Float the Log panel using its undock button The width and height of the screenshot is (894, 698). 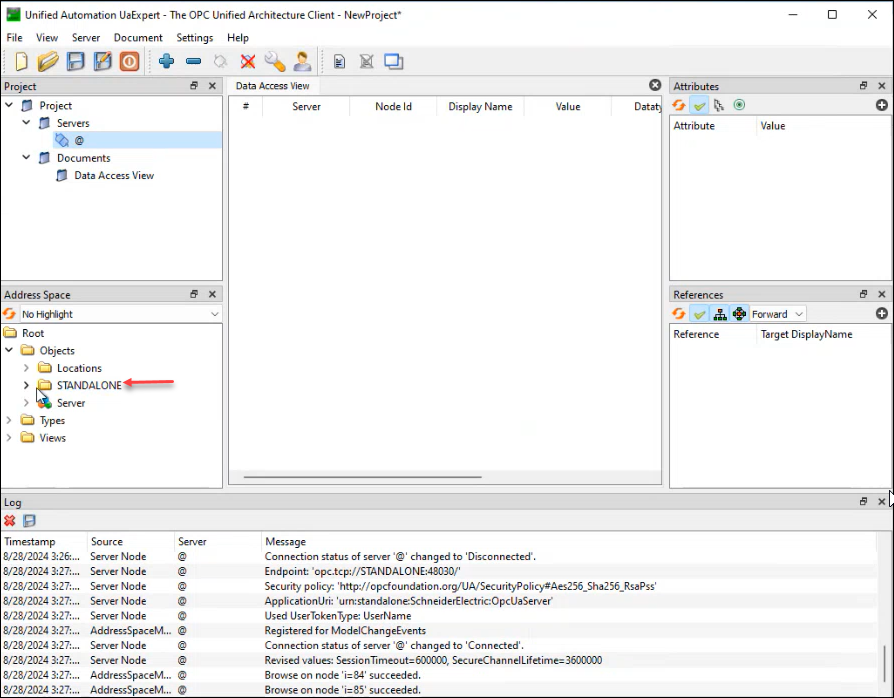click(863, 501)
